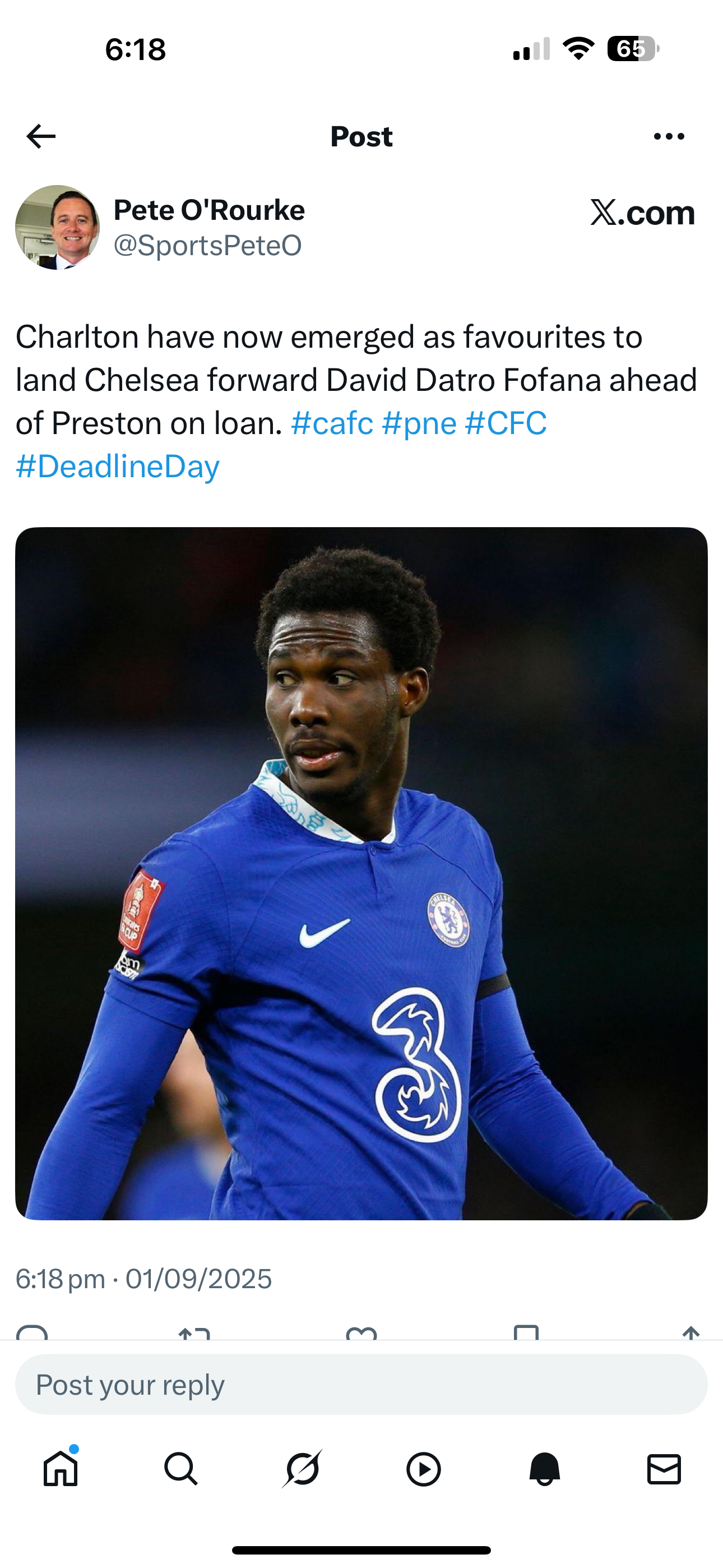Tap the Pete O'Rourke display name

(x=210, y=210)
